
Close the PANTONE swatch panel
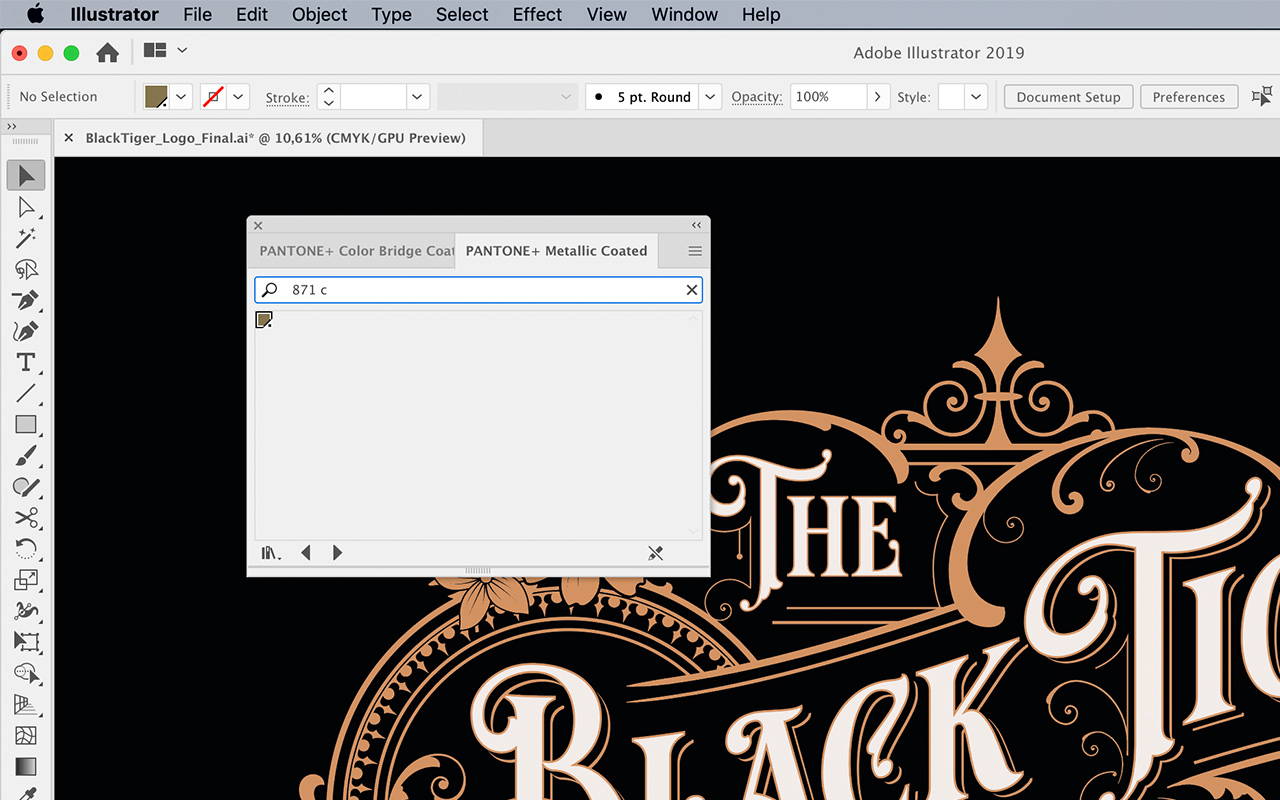click(258, 226)
